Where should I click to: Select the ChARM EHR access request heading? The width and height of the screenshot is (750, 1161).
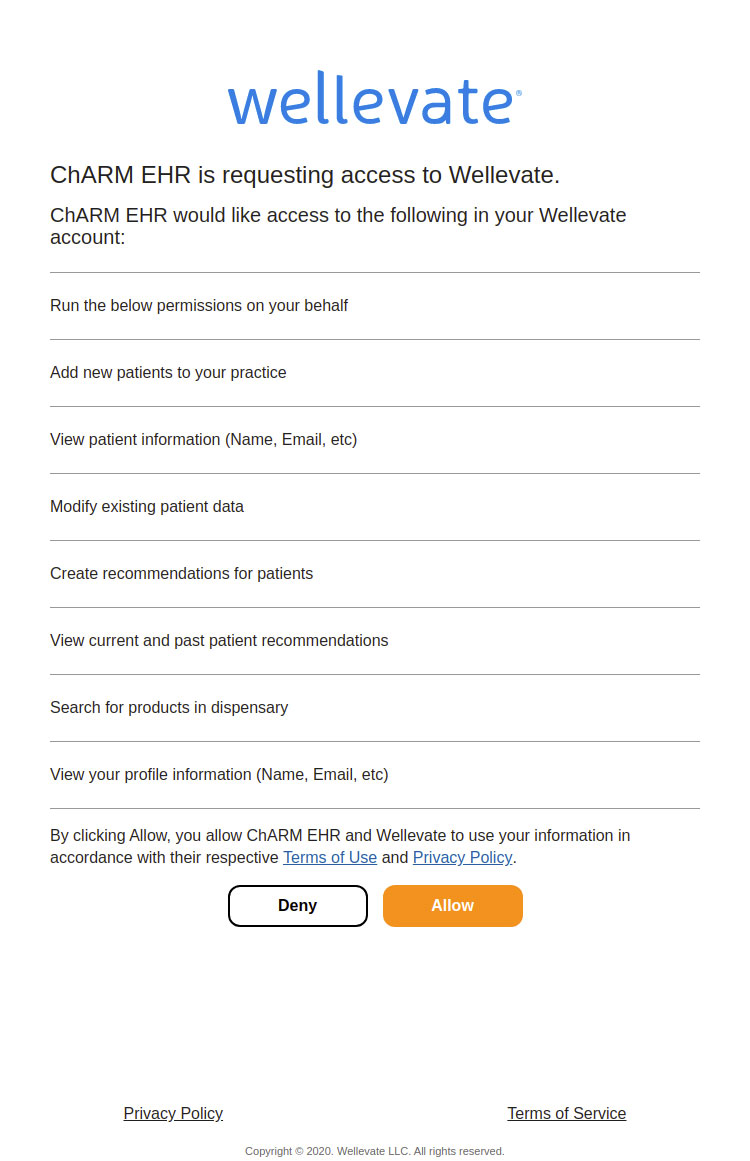[x=306, y=174]
